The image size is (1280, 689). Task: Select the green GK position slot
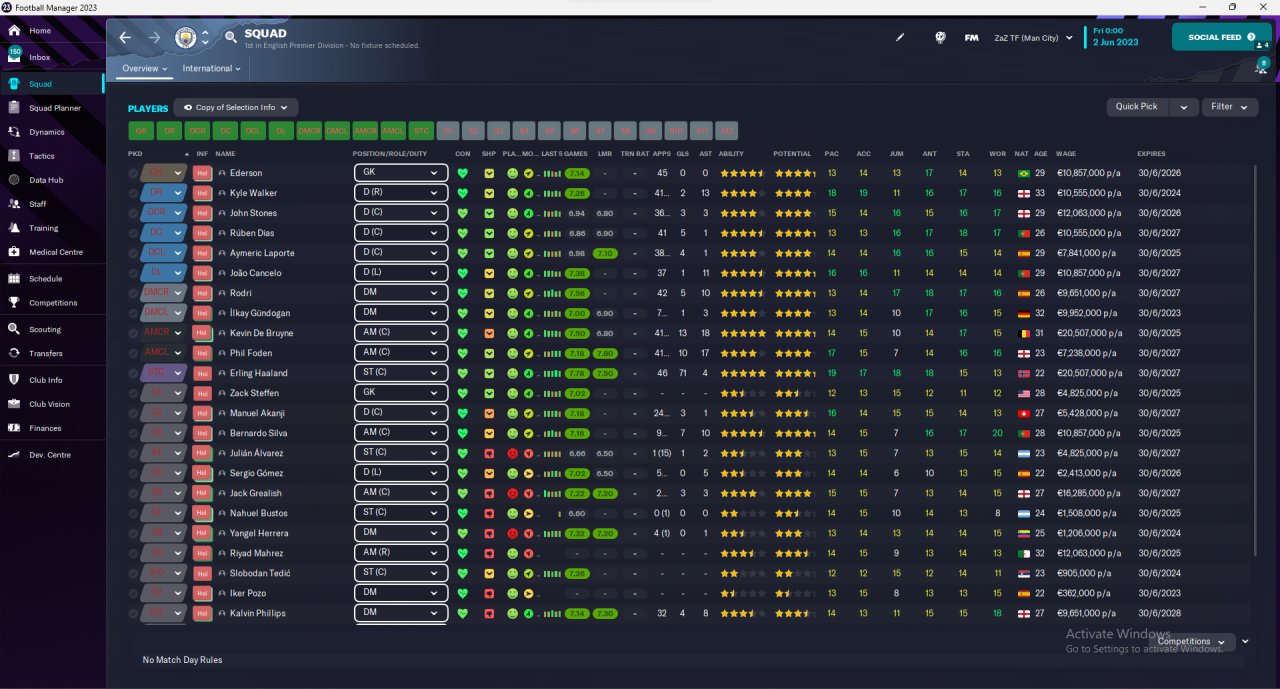[x=141, y=131]
